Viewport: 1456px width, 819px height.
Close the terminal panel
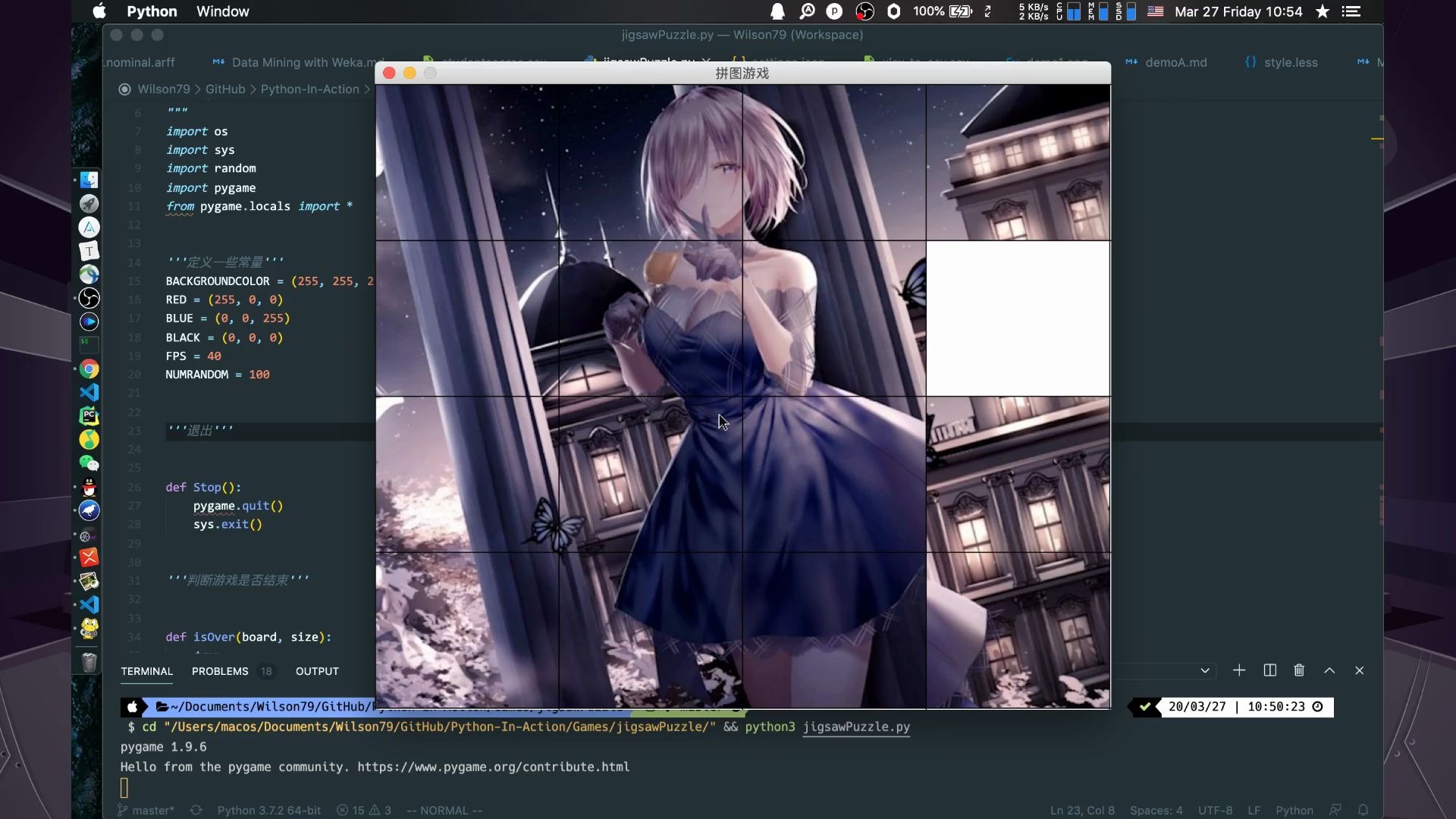[x=1359, y=670]
